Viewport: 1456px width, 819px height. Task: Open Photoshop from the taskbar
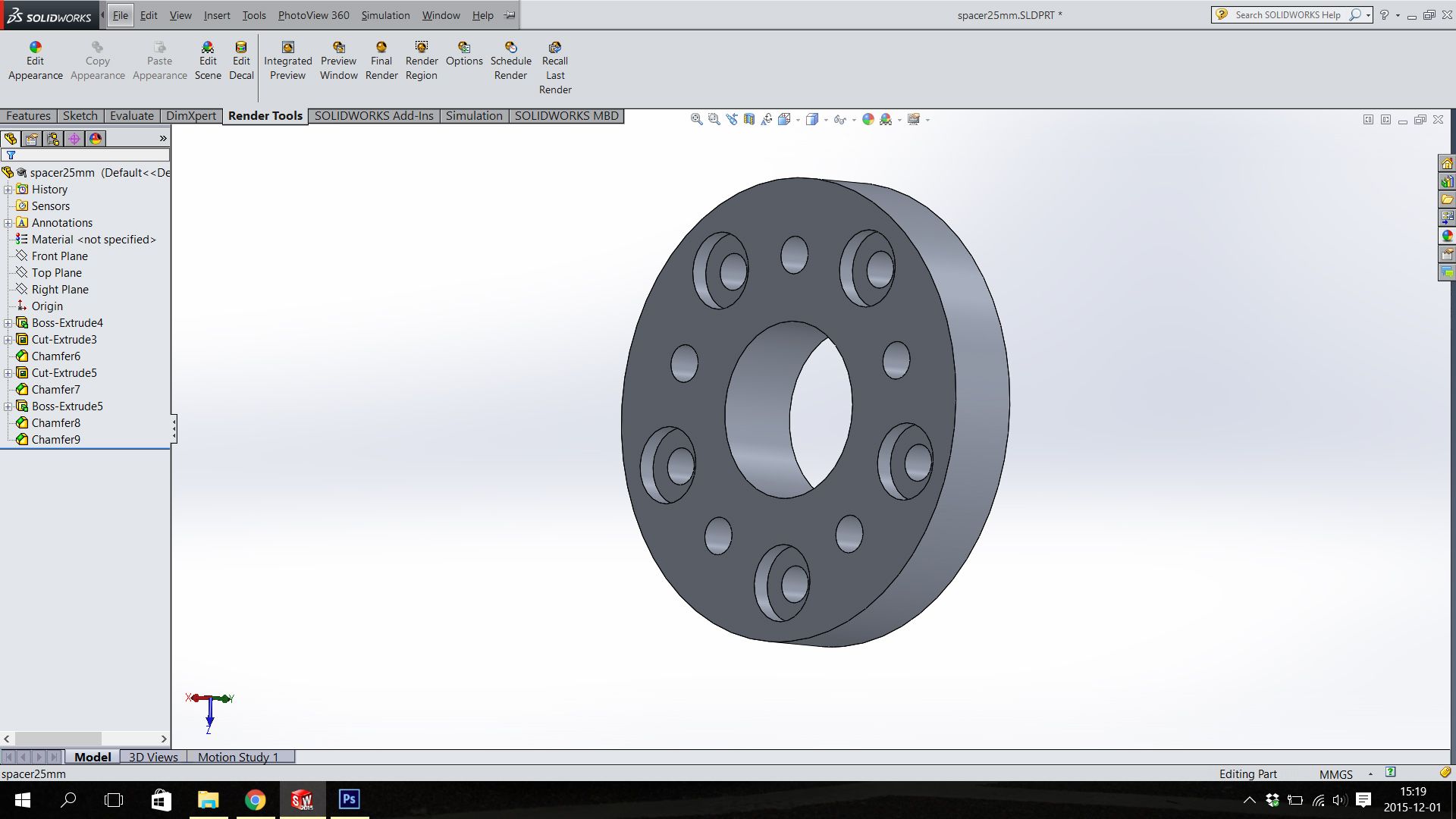(349, 799)
